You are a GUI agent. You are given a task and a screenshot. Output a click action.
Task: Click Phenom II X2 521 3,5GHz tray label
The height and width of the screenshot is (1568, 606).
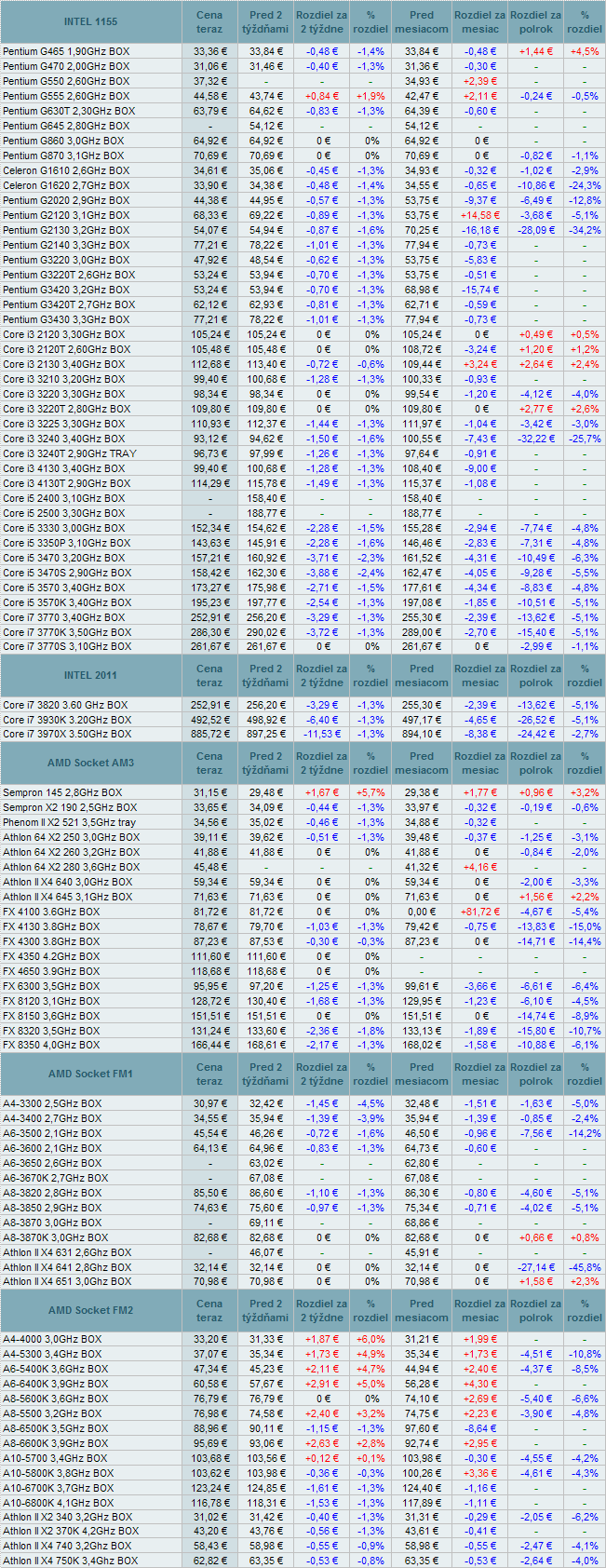coord(69,822)
